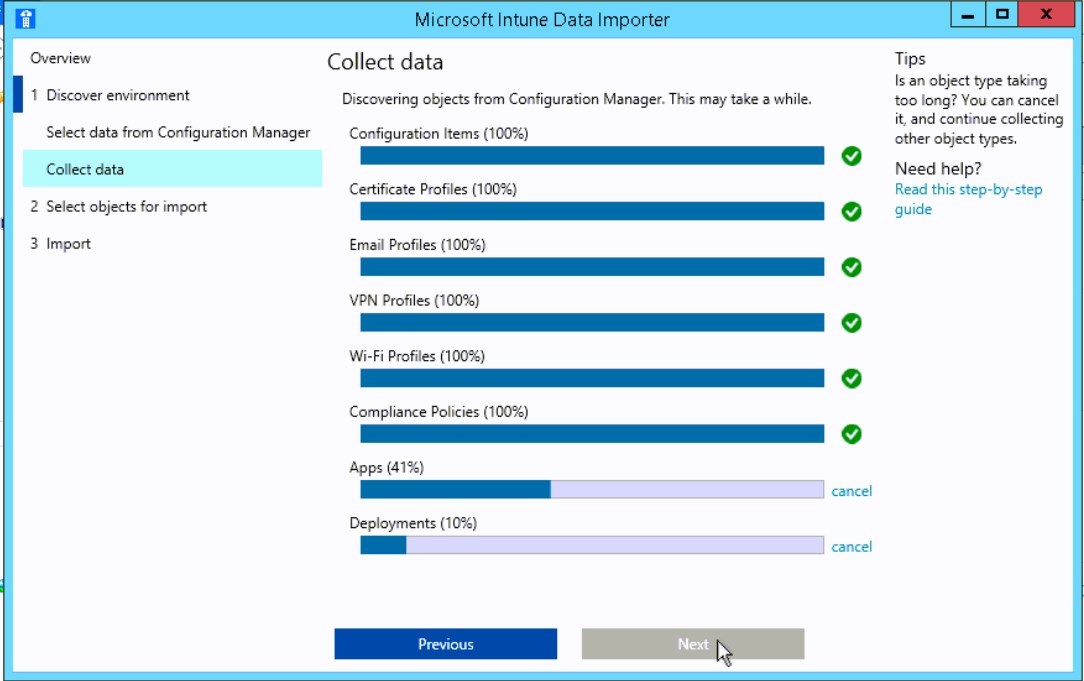Click the 'Need help?' heading

(x=937, y=169)
